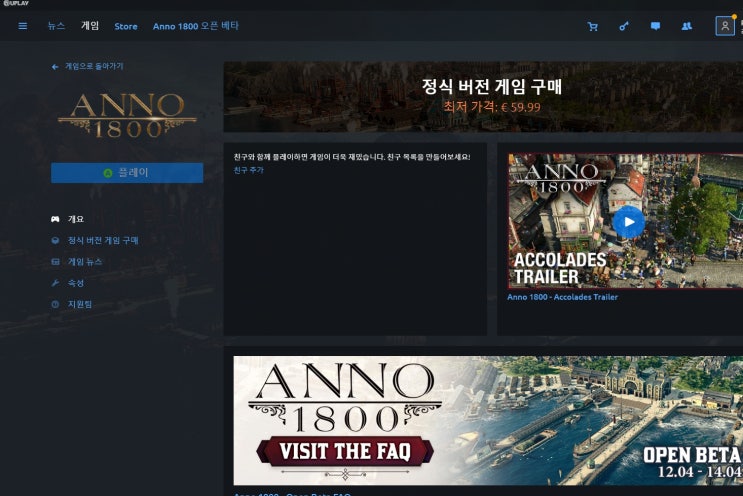Image resolution: width=743 pixels, height=496 pixels.
Task: Click the 최저 가격: € 59.99 price text
Action: [x=492, y=107]
